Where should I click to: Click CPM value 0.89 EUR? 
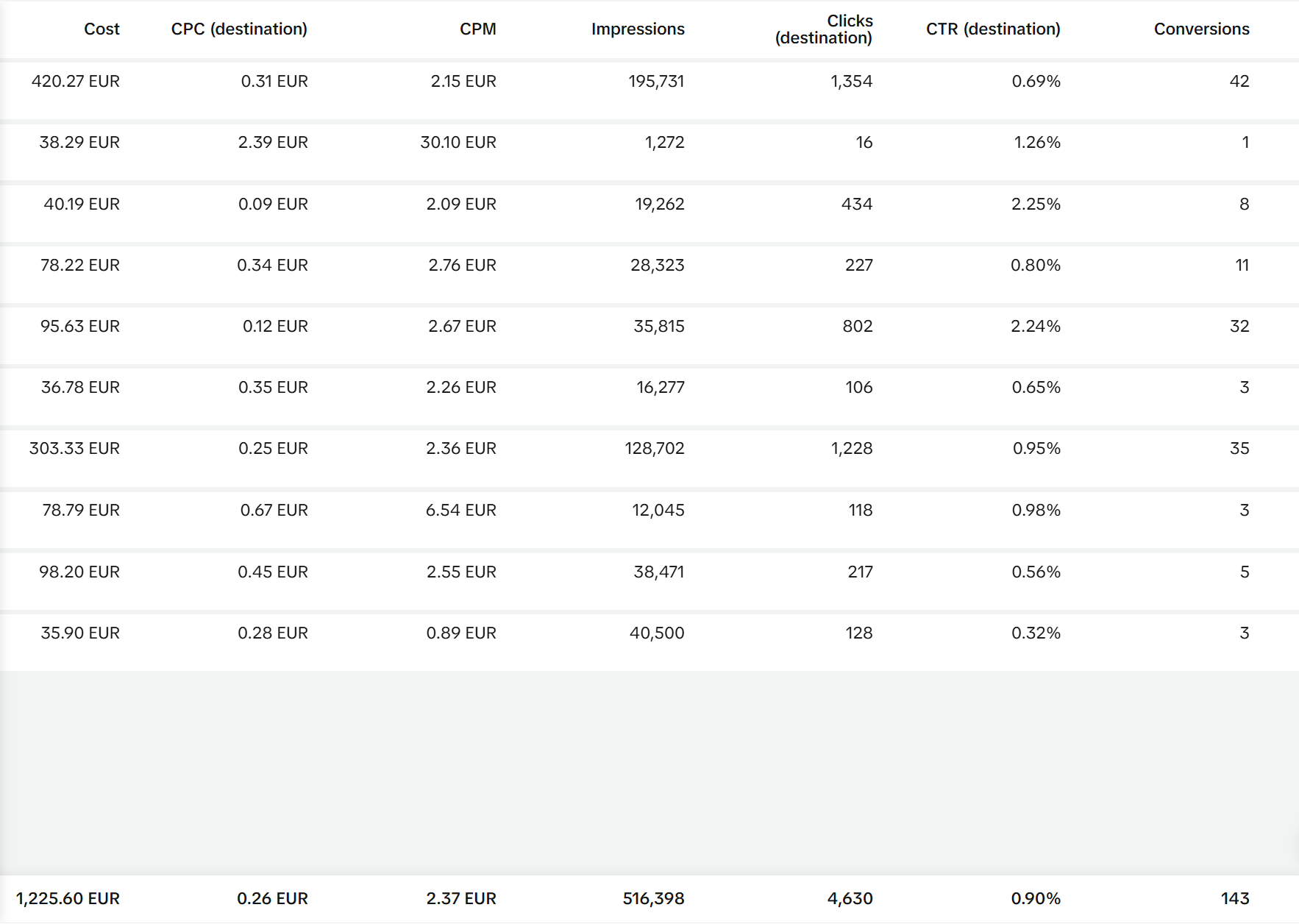click(x=461, y=633)
